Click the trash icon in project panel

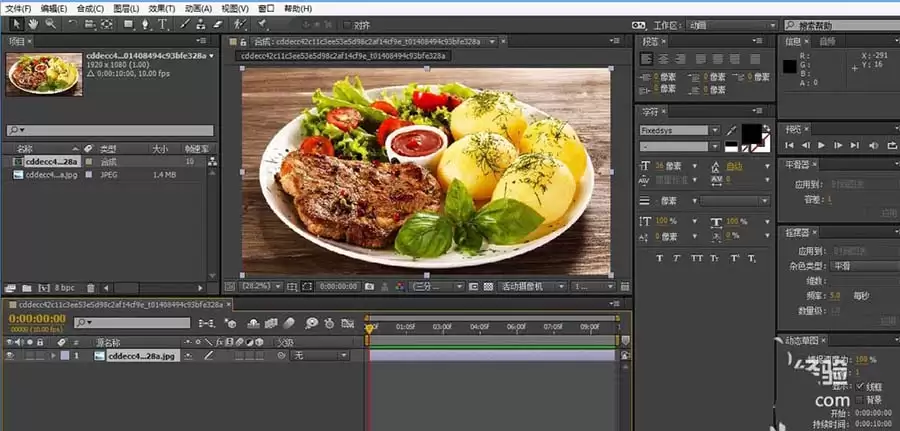click(x=91, y=288)
